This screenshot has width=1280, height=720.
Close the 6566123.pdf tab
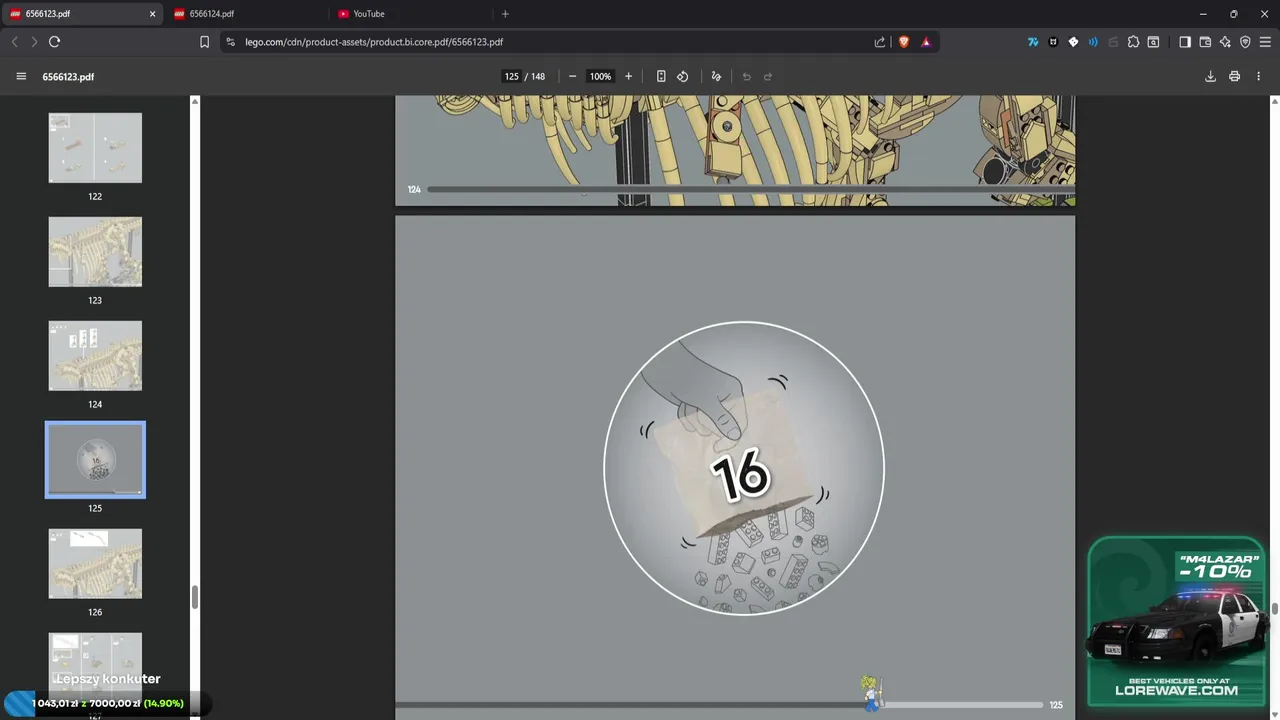click(x=153, y=14)
